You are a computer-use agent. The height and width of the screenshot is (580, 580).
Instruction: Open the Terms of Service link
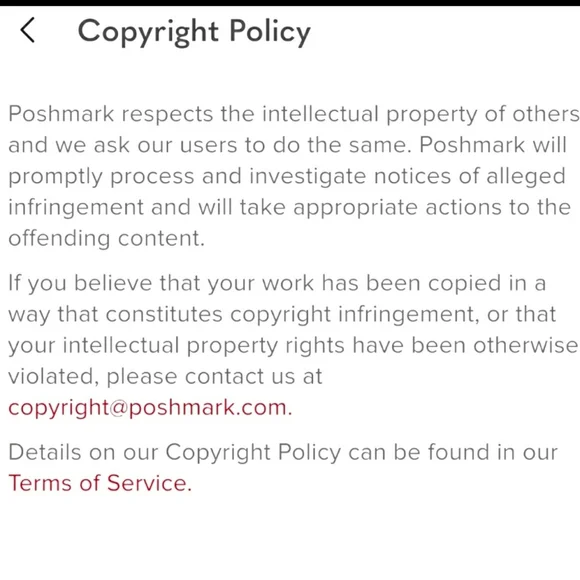click(100, 483)
